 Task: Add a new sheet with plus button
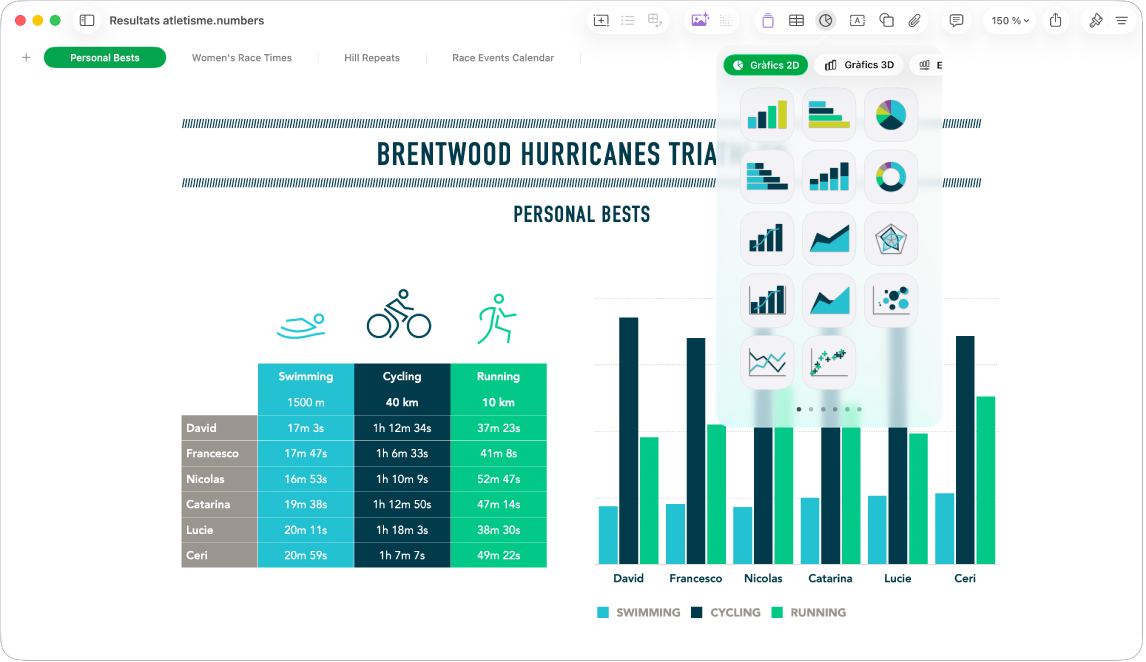tap(26, 57)
